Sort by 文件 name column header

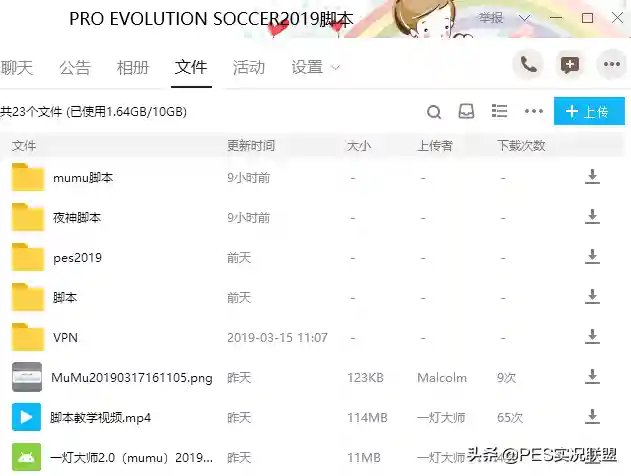coord(24,145)
